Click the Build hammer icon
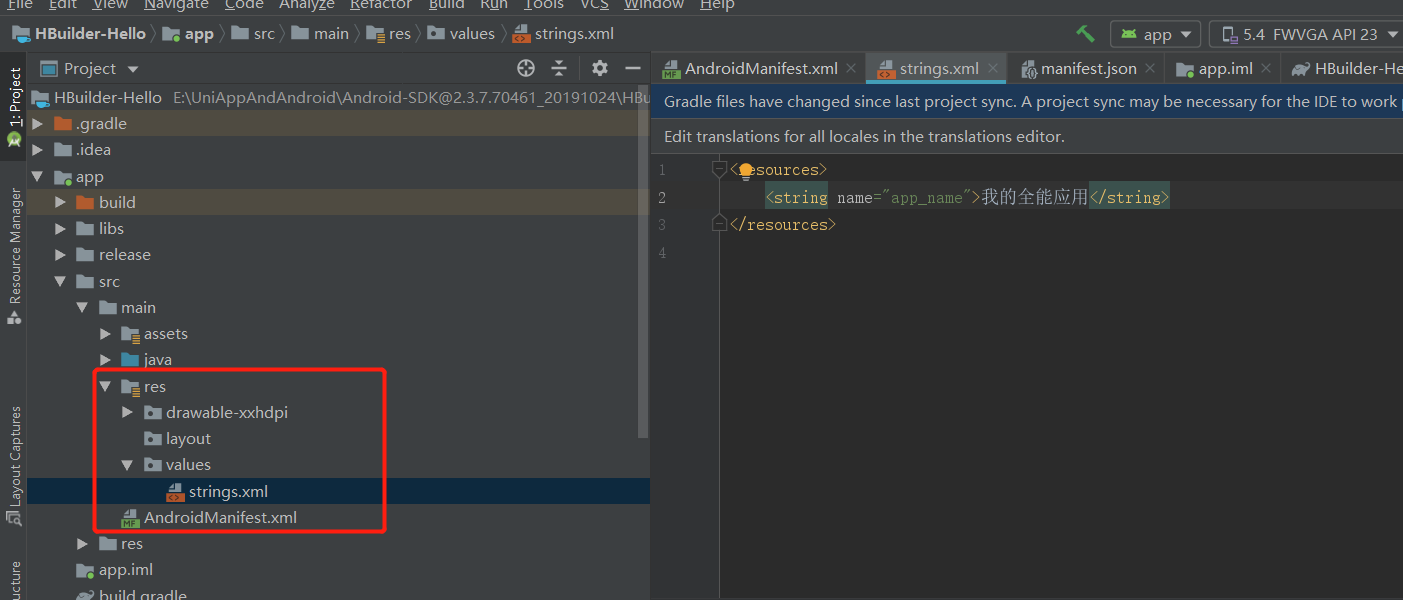 click(1085, 34)
